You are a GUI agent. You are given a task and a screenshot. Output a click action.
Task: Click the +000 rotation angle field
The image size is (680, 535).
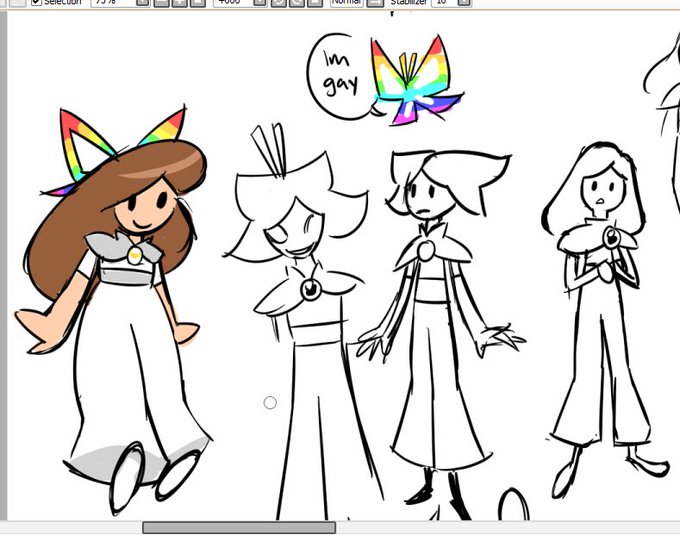(x=233, y=2)
